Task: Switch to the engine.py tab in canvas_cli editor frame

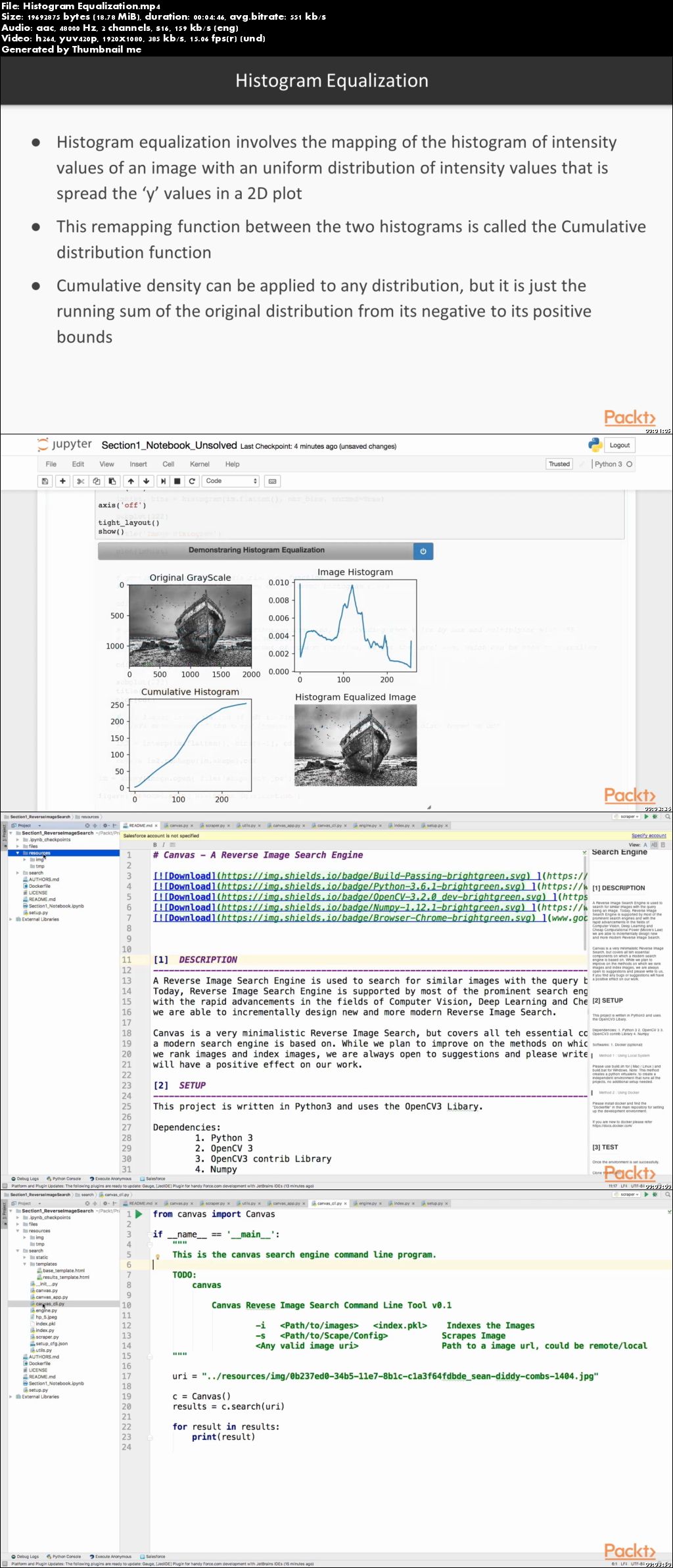Action: [x=367, y=1203]
